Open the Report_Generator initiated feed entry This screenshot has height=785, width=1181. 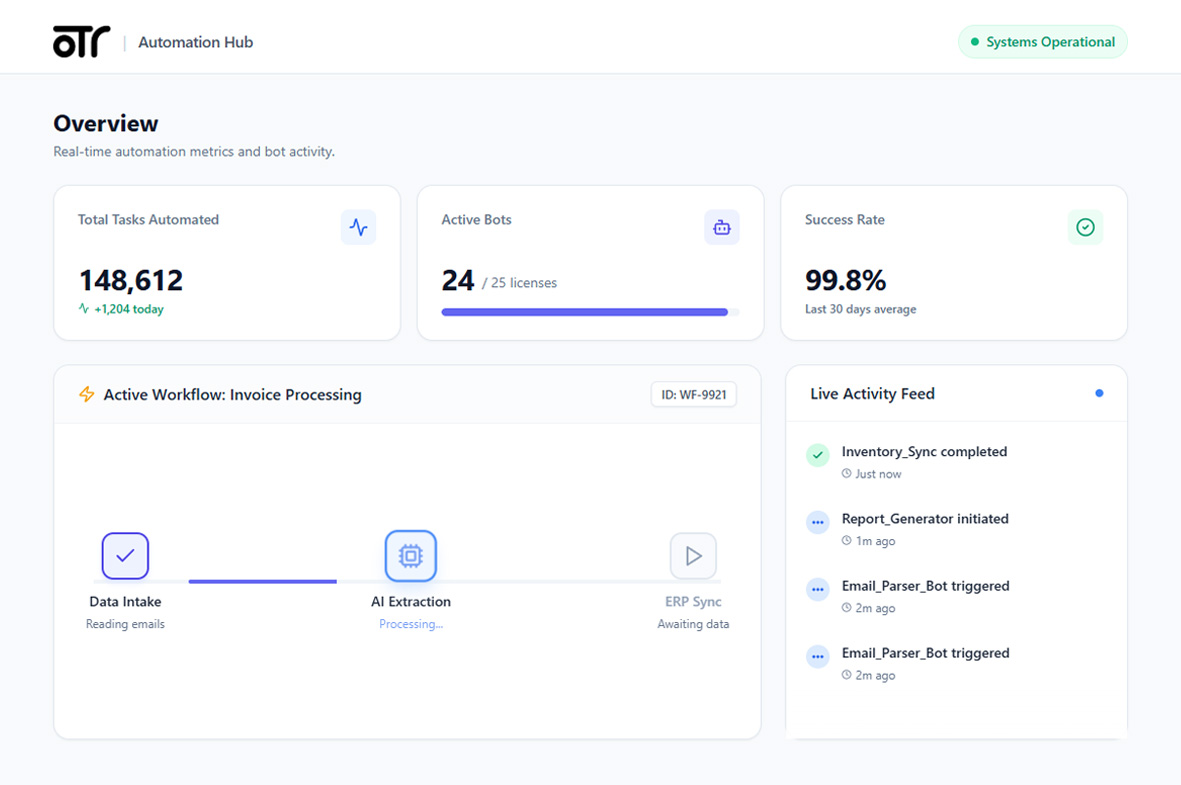coord(957,529)
